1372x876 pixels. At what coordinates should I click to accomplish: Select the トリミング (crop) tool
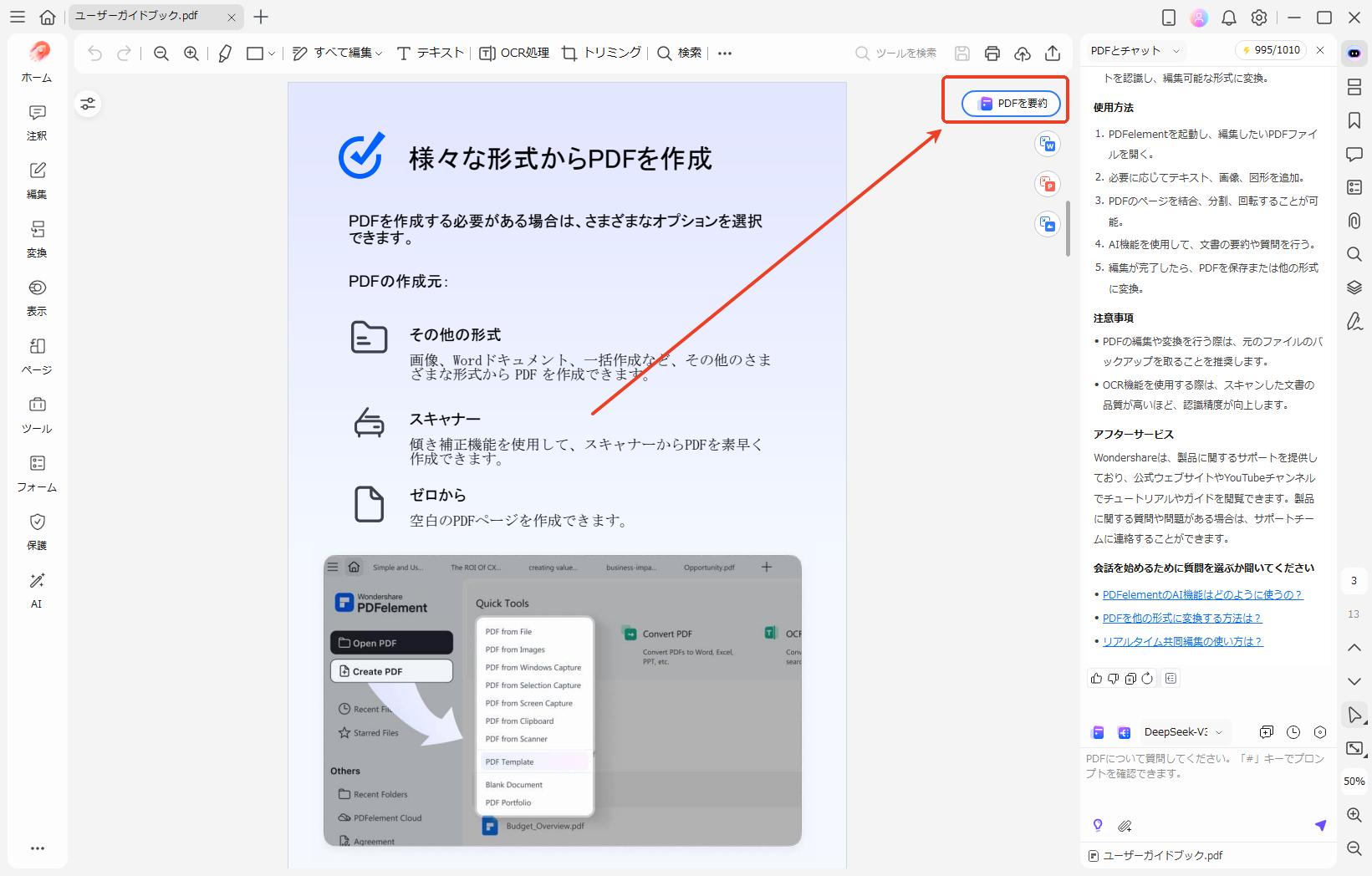tap(601, 53)
